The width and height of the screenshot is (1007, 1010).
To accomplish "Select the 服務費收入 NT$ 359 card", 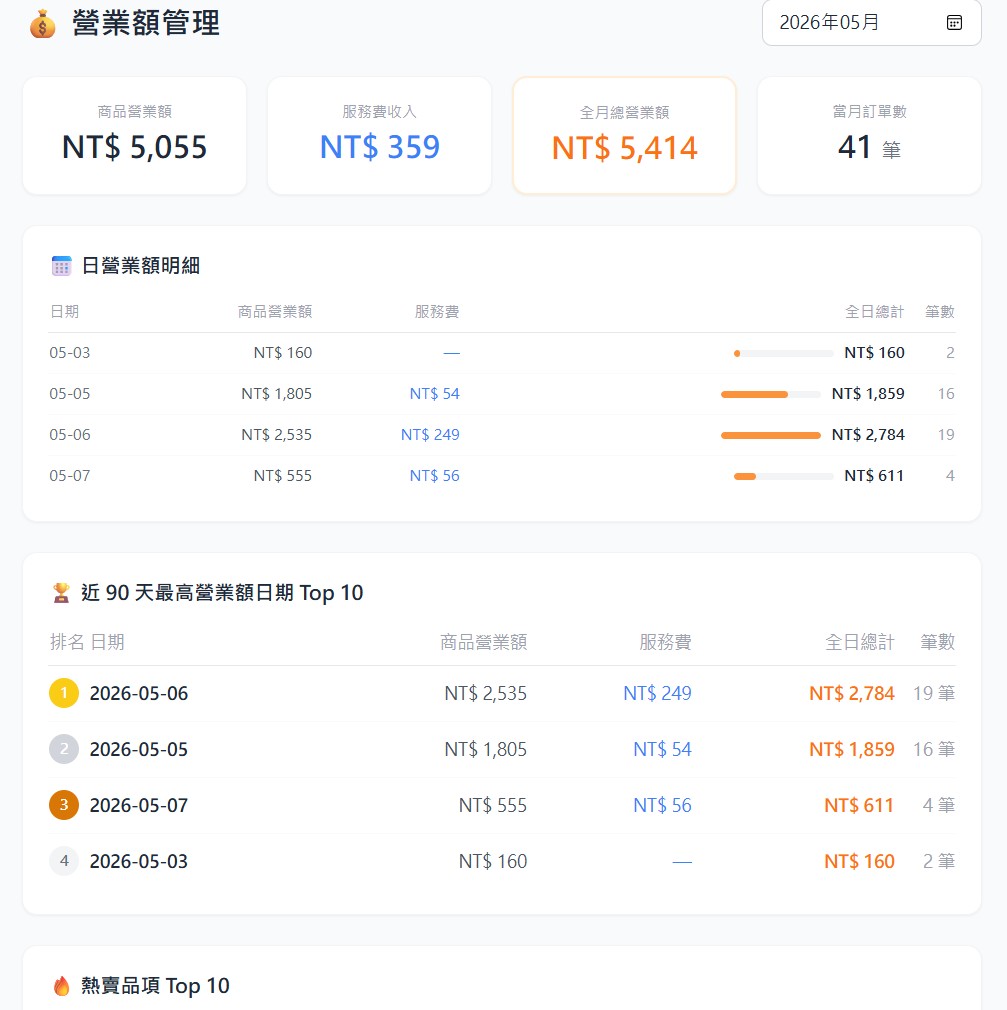I will click(x=379, y=136).
